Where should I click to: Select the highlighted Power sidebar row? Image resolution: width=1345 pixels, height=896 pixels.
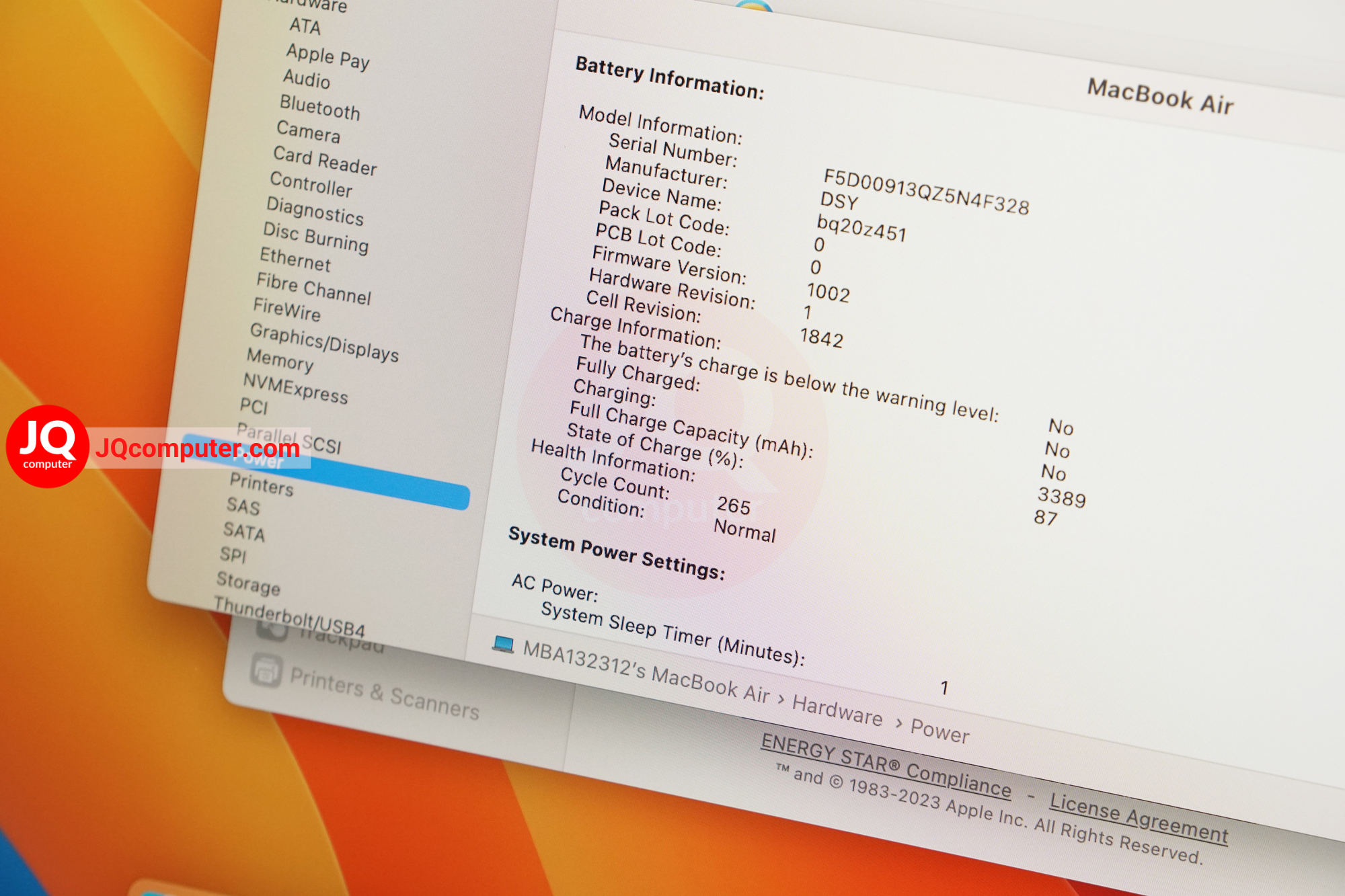click(325, 473)
